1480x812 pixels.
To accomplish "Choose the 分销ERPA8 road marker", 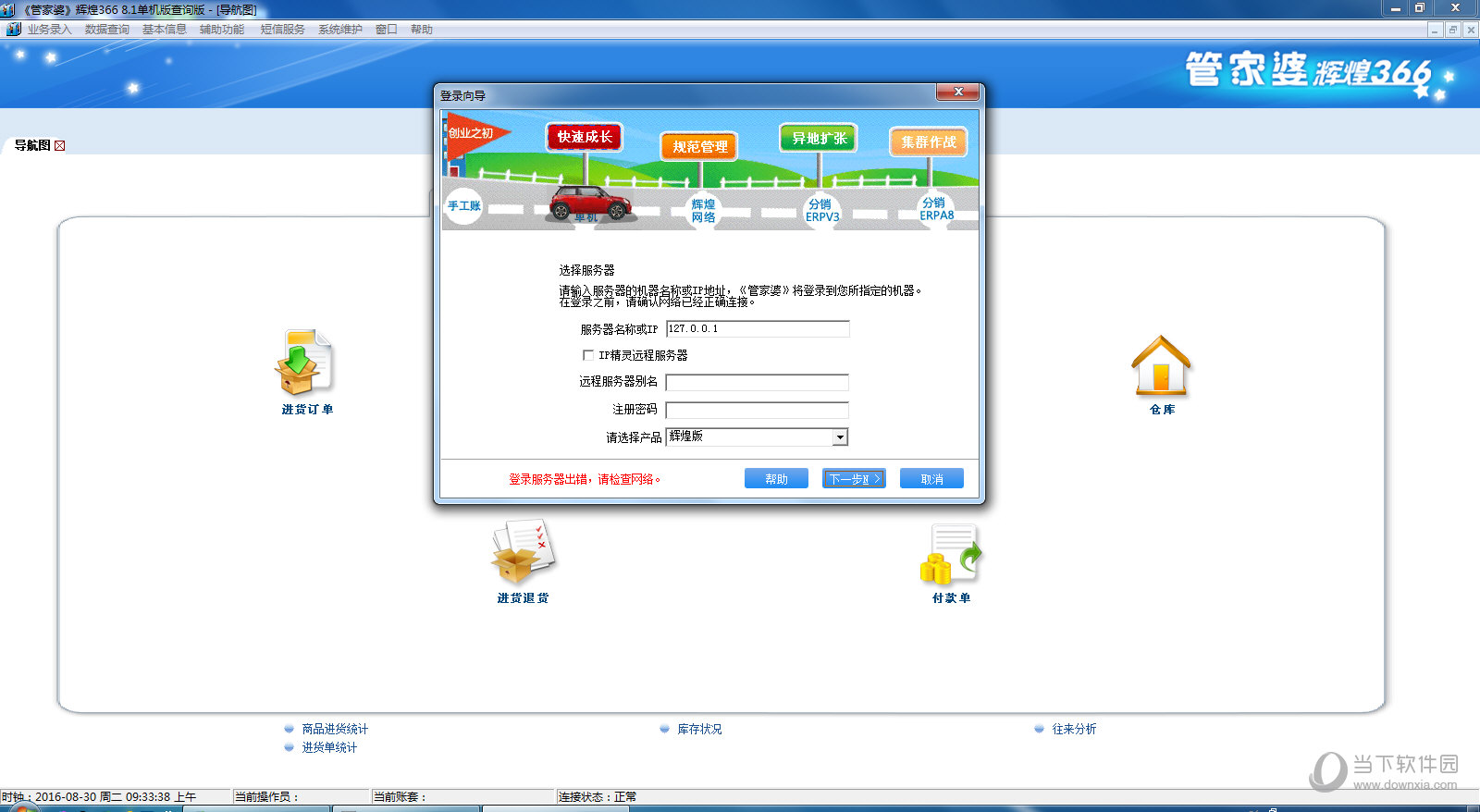I will tap(936, 209).
